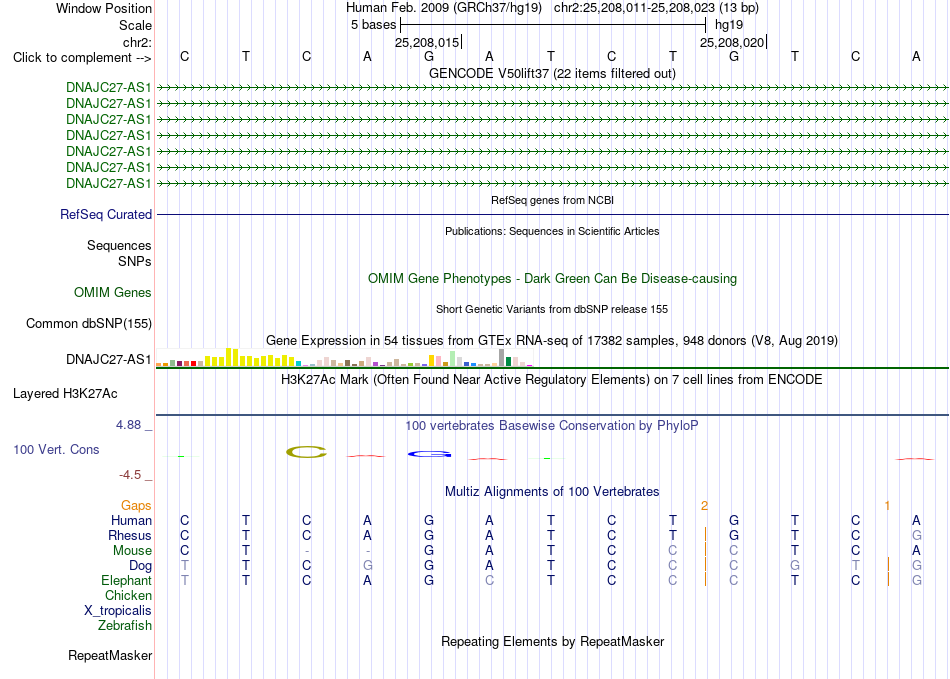Click the Gaps row label

(136, 505)
